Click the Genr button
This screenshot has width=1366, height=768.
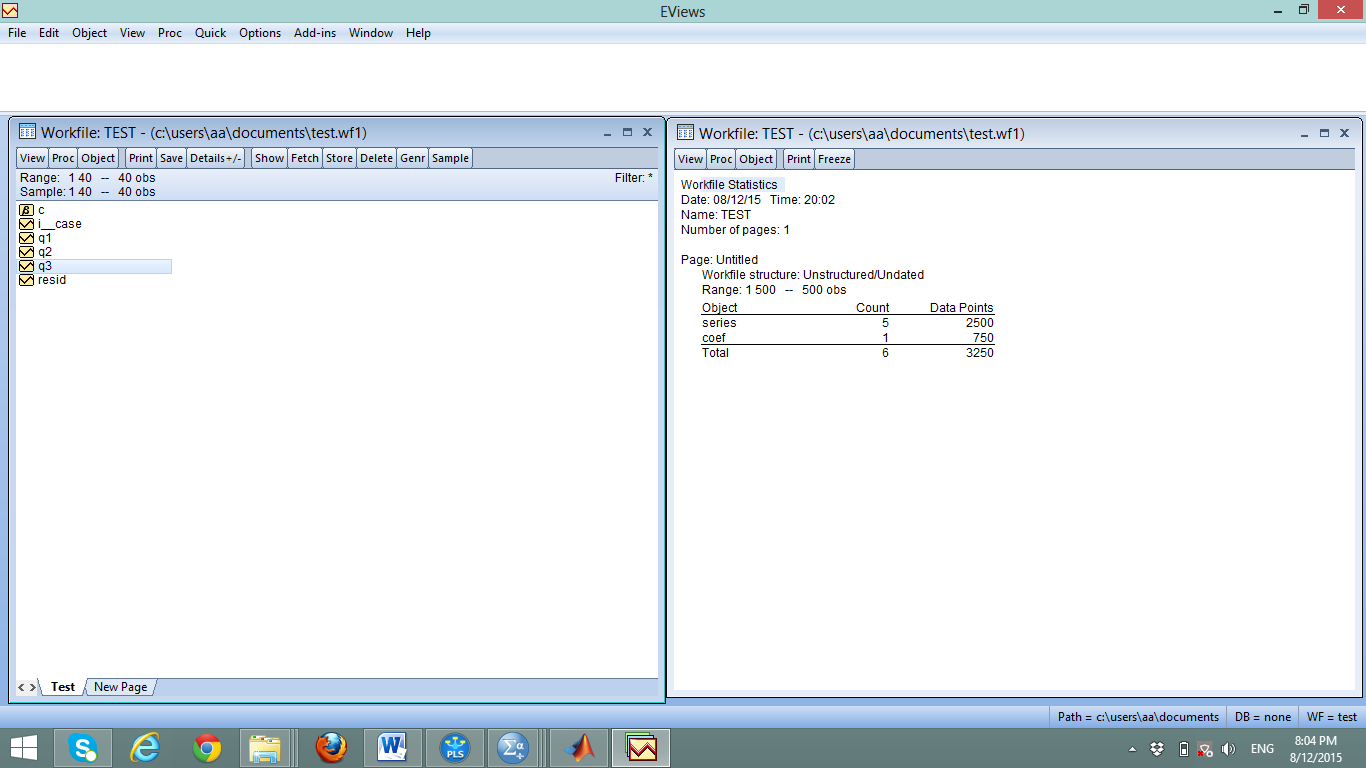click(x=413, y=158)
